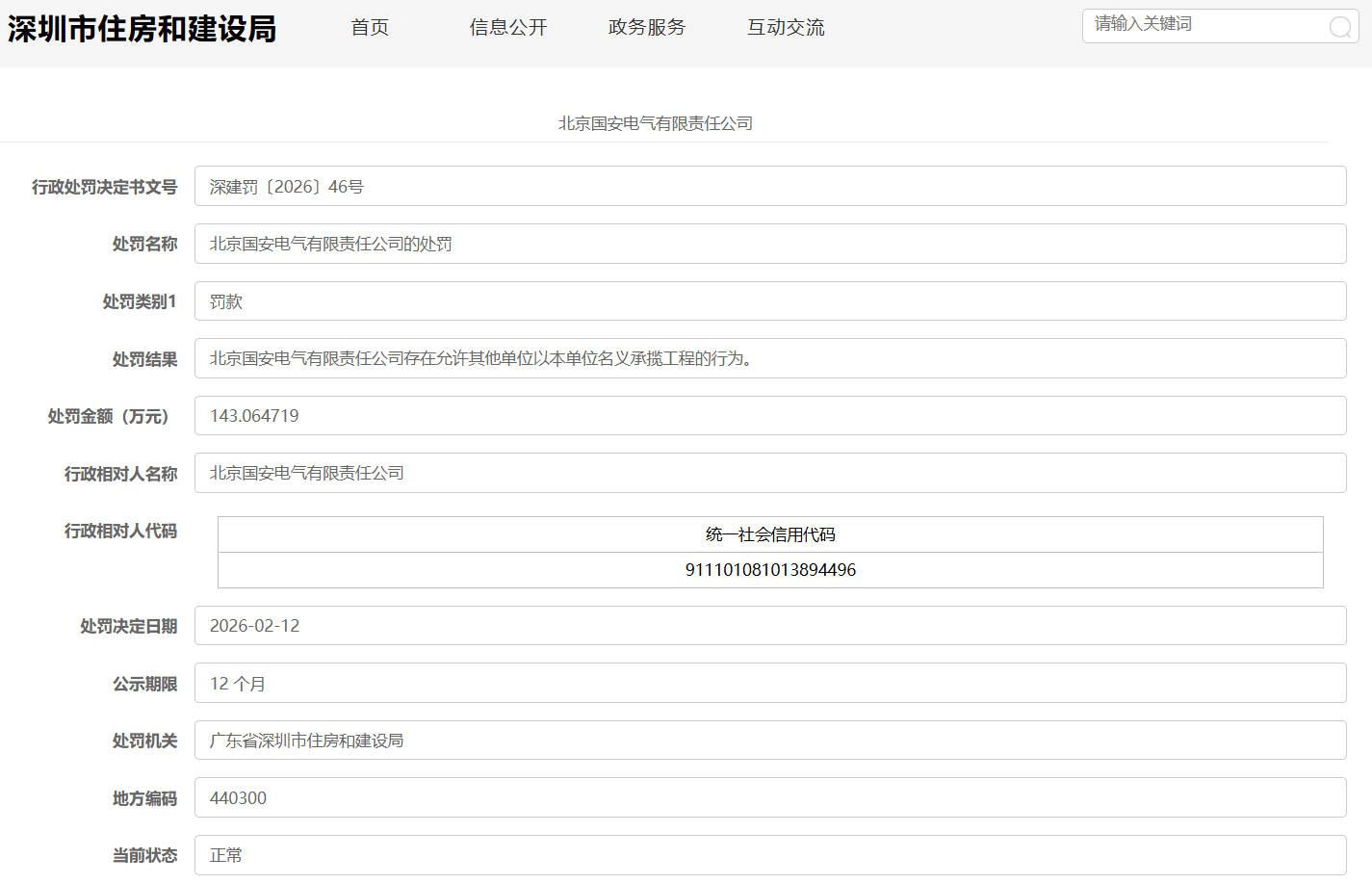Click the 统一社会信用代码 table header
1372x884 pixels.
click(x=770, y=534)
